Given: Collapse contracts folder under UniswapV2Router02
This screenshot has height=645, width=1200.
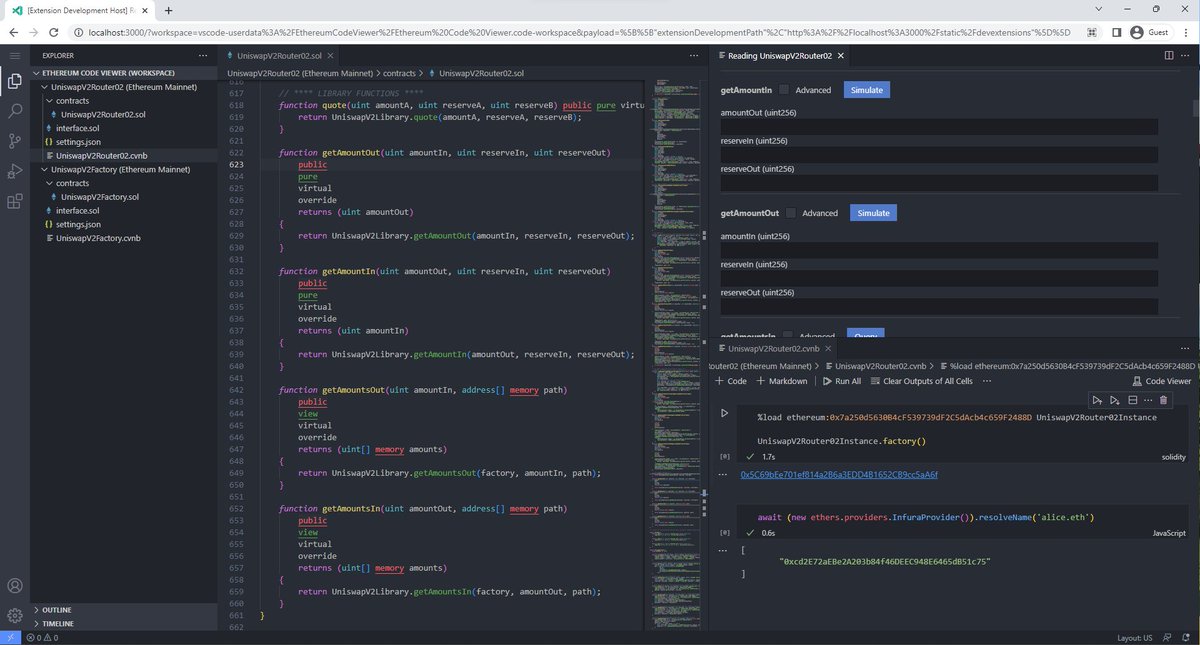Looking at the screenshot, I should [x=123, y=101].
